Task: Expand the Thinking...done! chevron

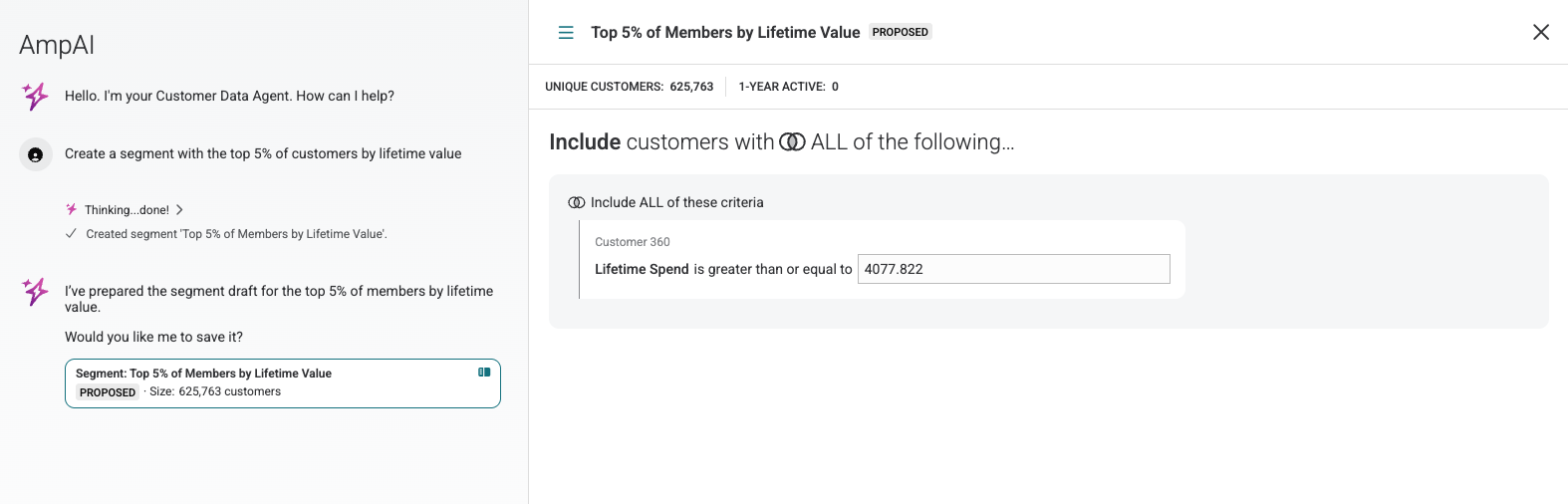Action: [179, 210]
